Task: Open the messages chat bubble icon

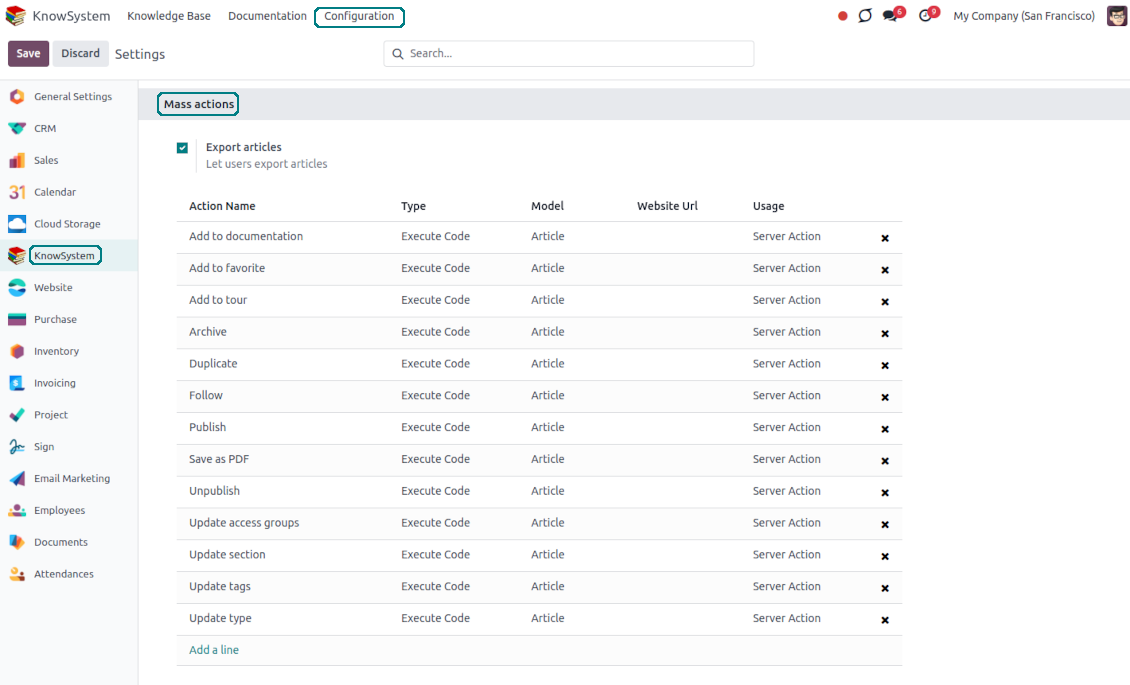Action: (890, 16)
